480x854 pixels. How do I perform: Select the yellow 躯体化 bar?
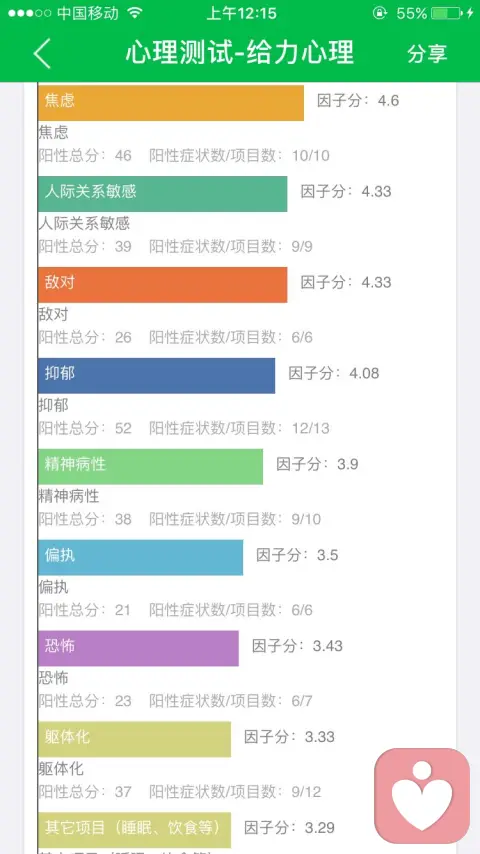click(x=135, y=740)
